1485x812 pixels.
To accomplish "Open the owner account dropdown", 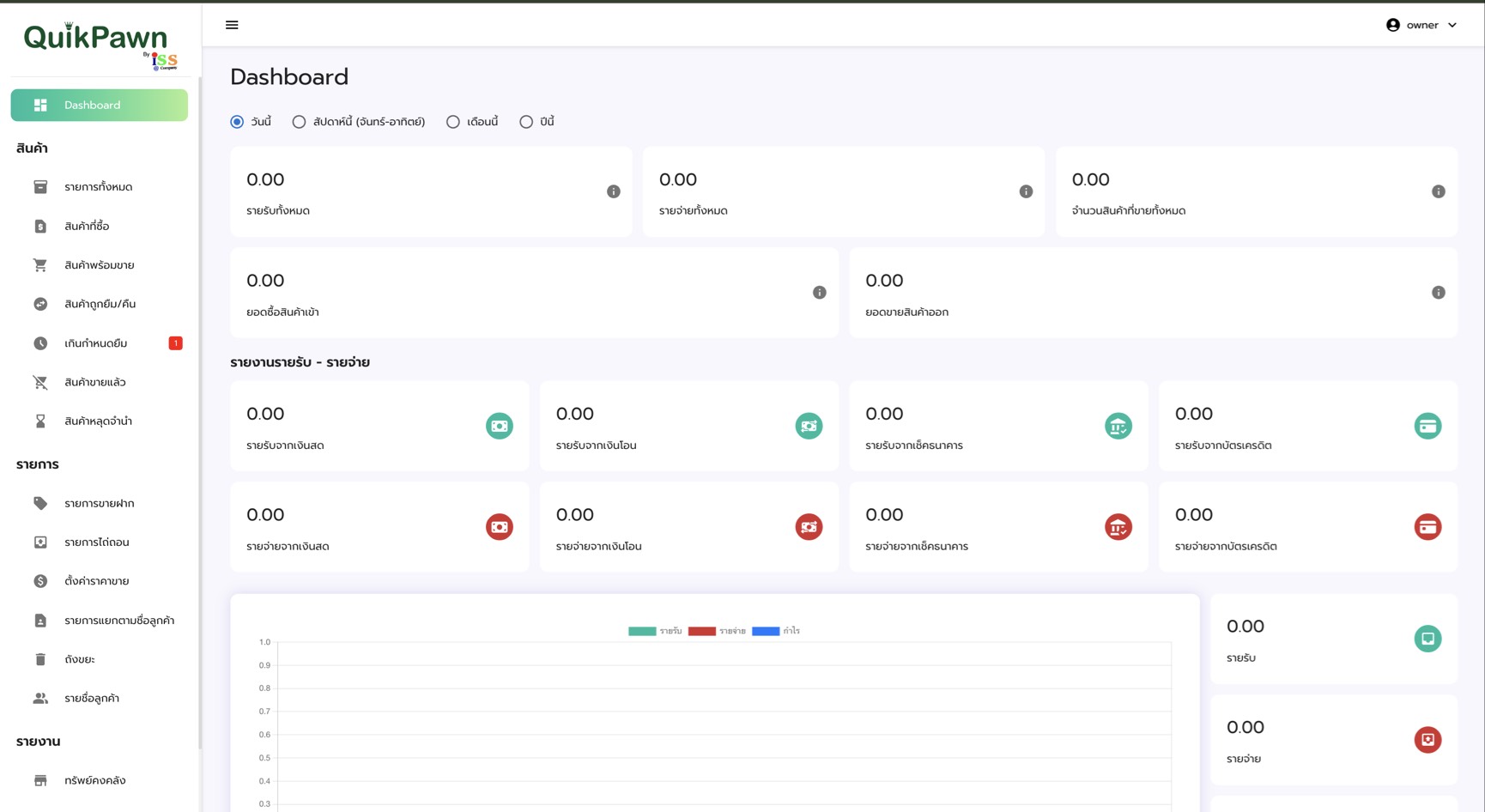I will click(x=1421, y=25).
